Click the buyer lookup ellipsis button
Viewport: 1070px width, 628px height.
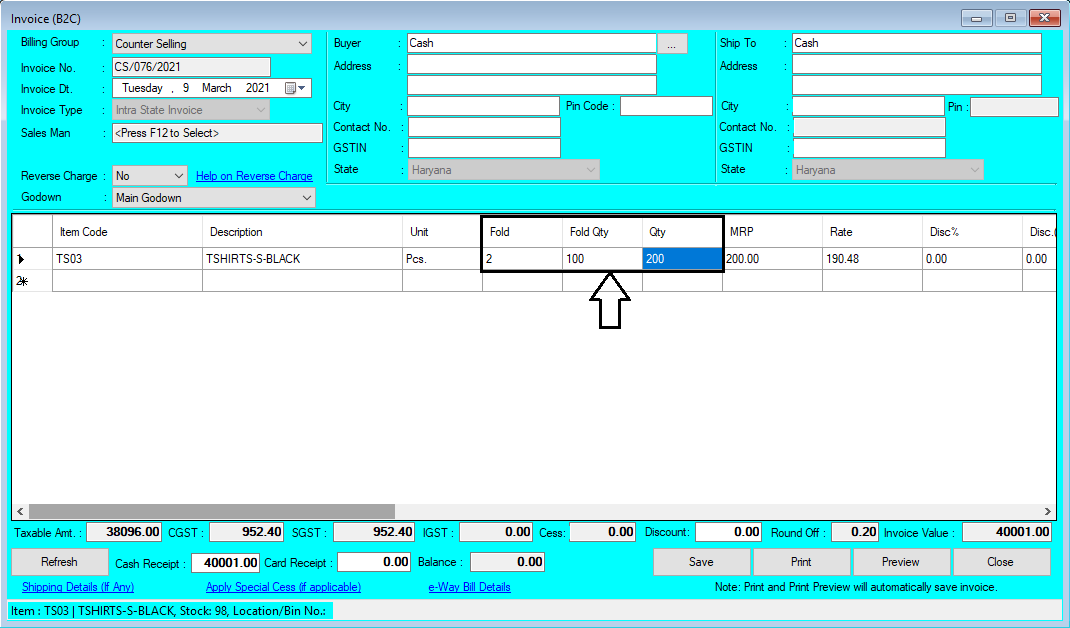673,42
